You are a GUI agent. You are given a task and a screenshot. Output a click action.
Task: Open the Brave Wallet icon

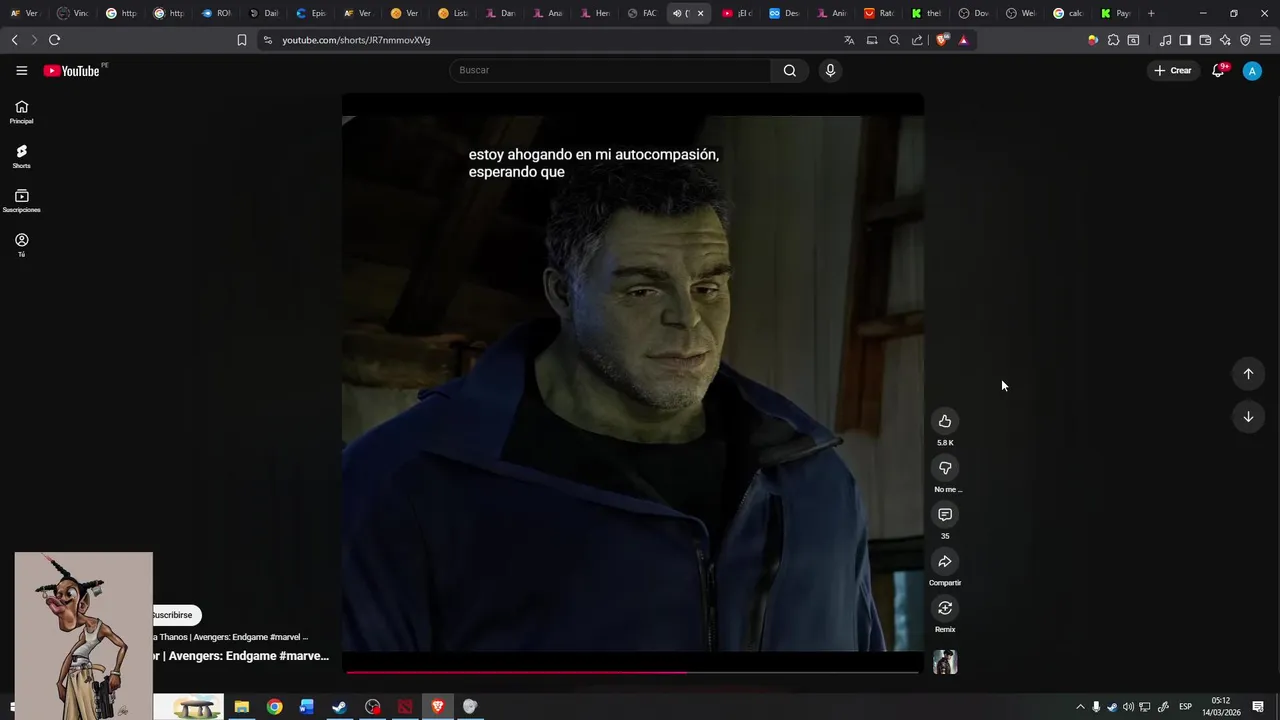coord(1205,40)
